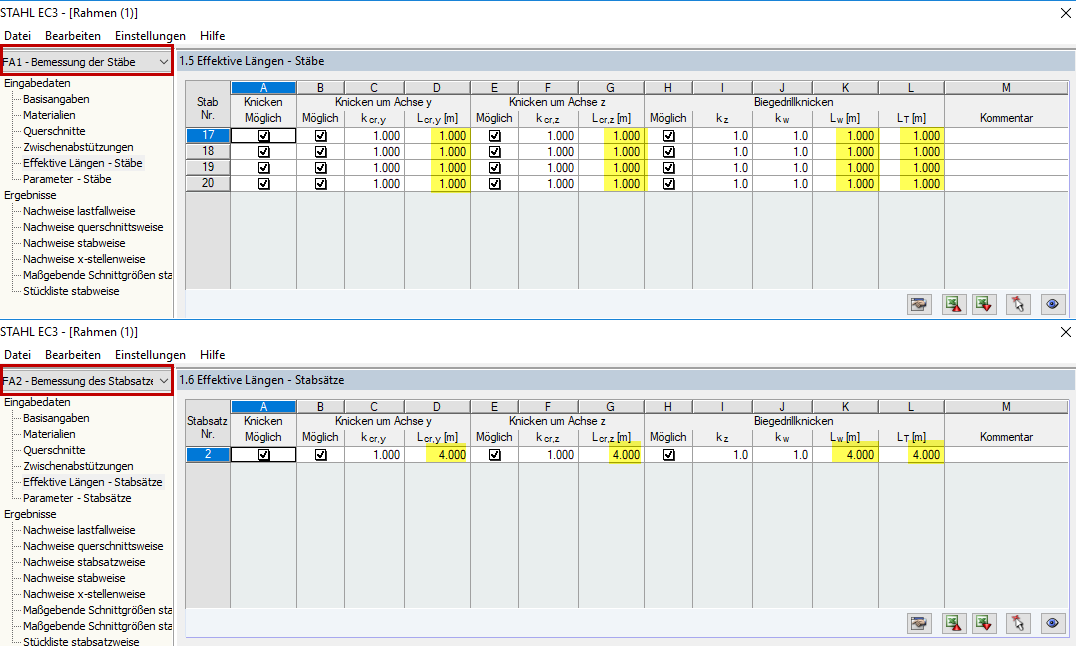Open the FA2 - Bemessung des Stabsatzes dropdown
The width and height of the screenshot is (1076, 646).
click(87, 380)
